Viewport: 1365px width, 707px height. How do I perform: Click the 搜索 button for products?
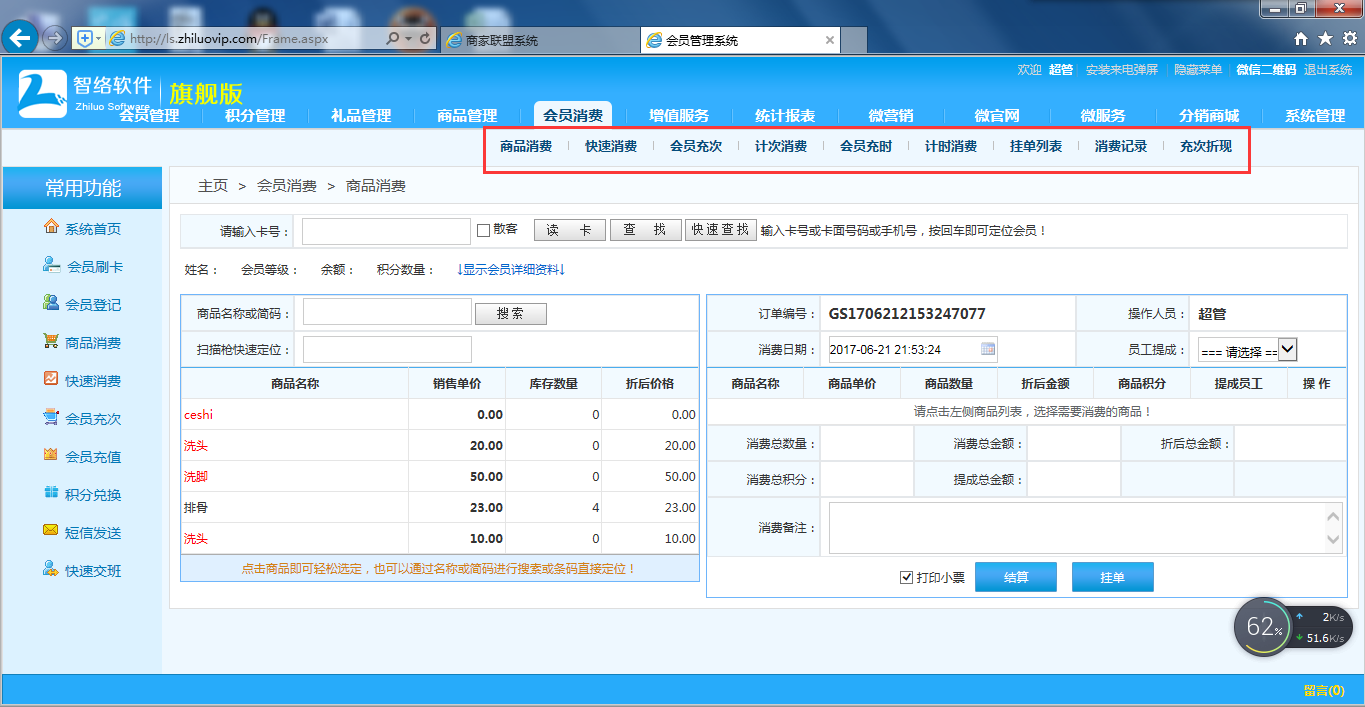[511, 314]
